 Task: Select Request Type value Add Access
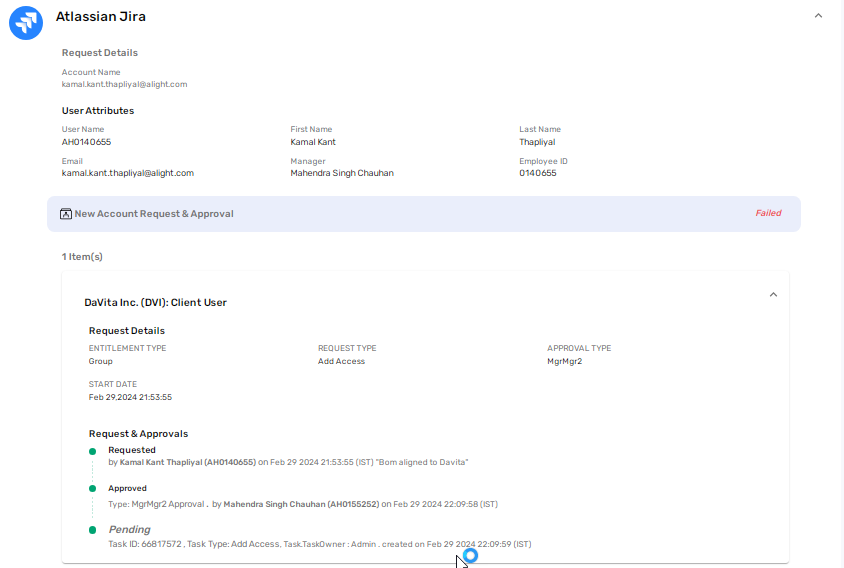coord(341,361)
